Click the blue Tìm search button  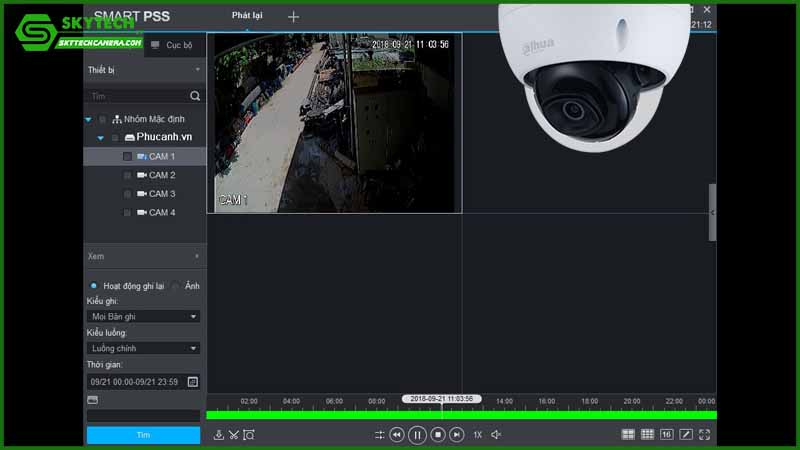point(143,435)
